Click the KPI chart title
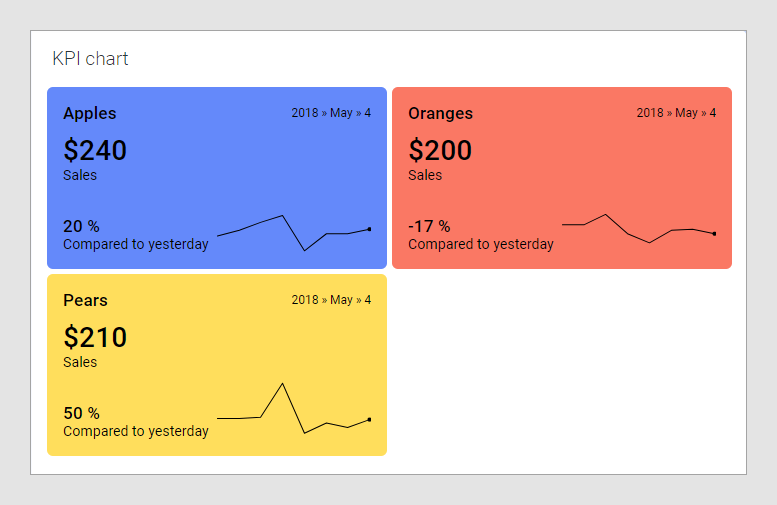Viewport: 777px width, 505px height. (90, 59)
